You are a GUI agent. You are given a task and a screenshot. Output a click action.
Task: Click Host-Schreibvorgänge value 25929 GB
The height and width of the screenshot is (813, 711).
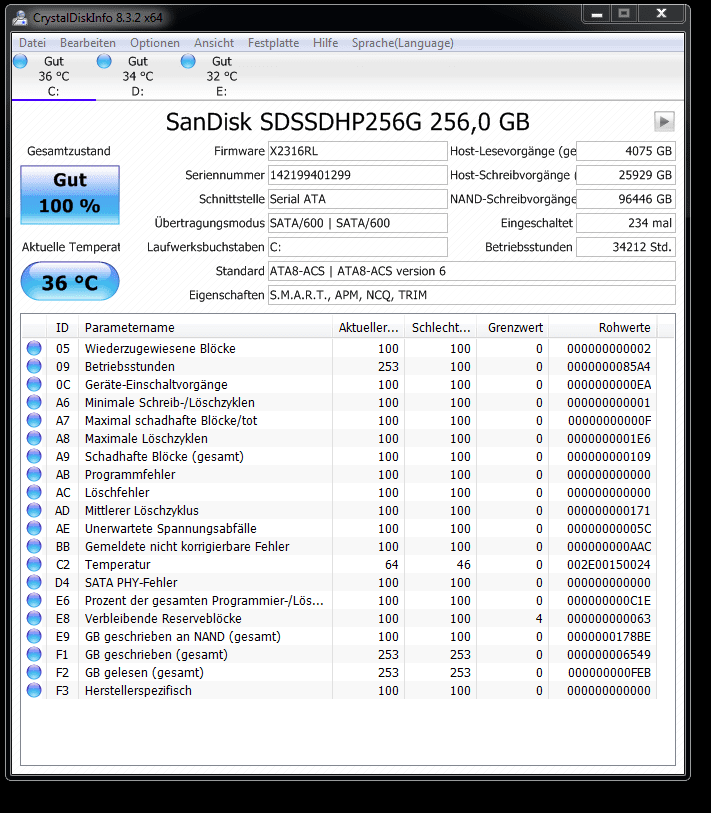point(625,175)
